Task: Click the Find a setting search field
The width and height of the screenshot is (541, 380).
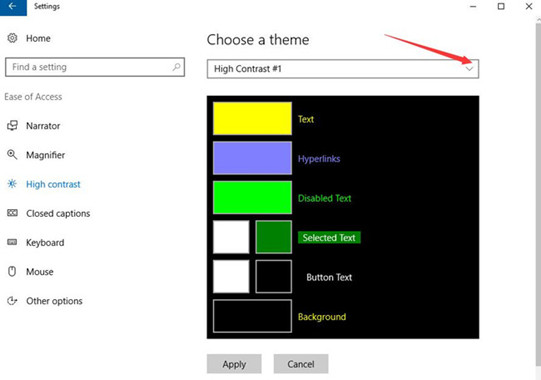Action: coord(95,67)
